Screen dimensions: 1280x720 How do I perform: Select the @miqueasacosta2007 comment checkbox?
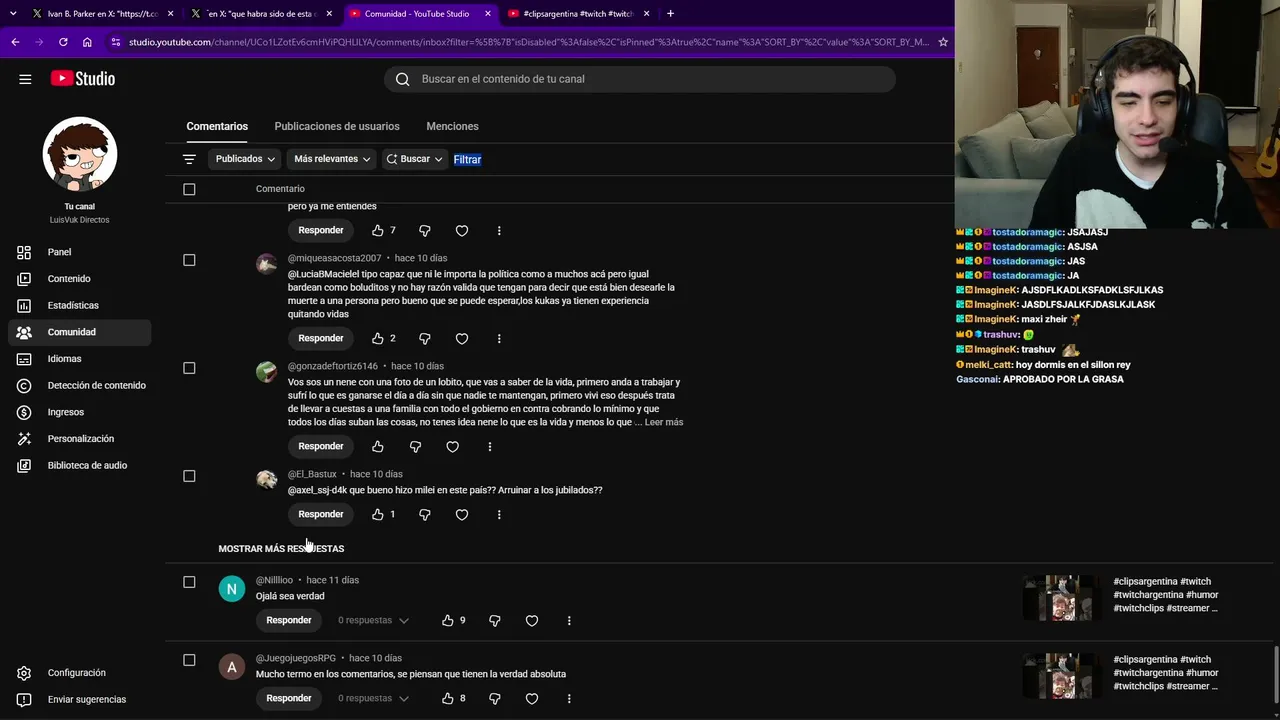coord(189,260)
